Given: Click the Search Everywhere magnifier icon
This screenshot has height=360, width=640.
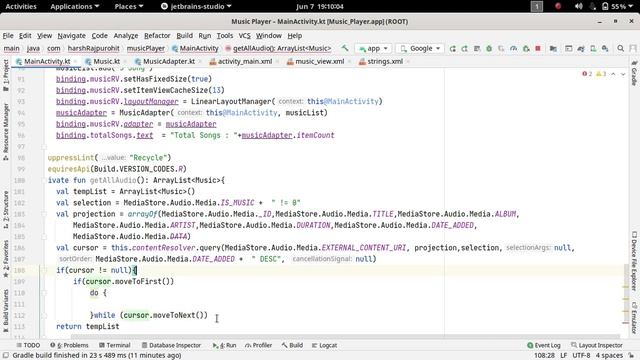Looking at the screenshot, I should 620,49.
